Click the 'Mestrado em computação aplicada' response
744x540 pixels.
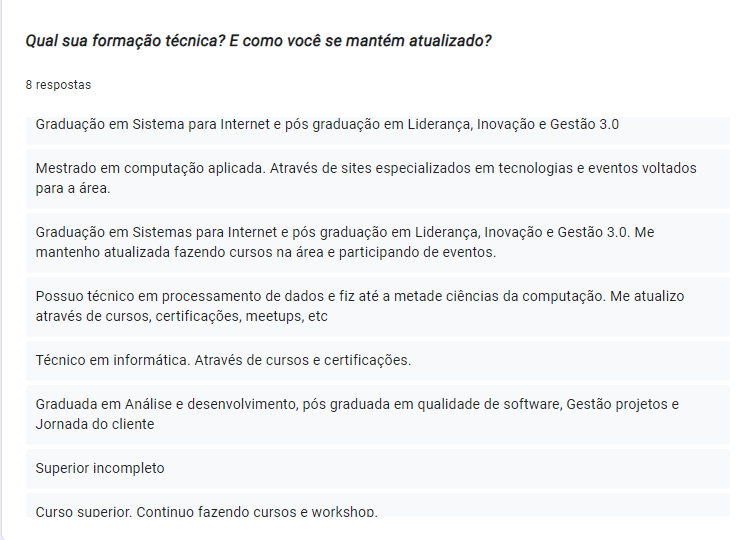(x=378, y=178)
